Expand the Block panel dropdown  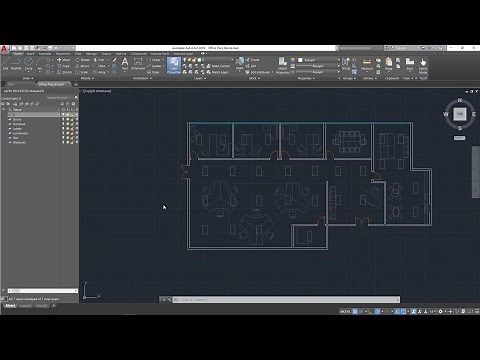pos(254,78)
